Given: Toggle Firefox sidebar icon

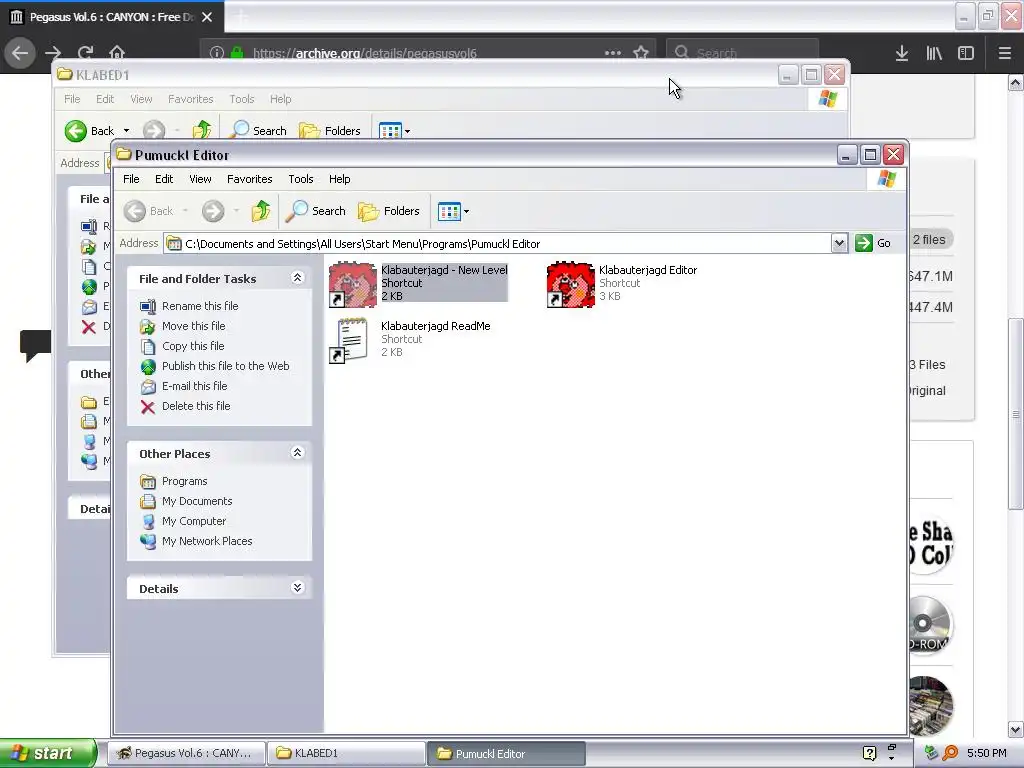Looking at the screenshot, I should pyautogui.click(x=966, y=53).
